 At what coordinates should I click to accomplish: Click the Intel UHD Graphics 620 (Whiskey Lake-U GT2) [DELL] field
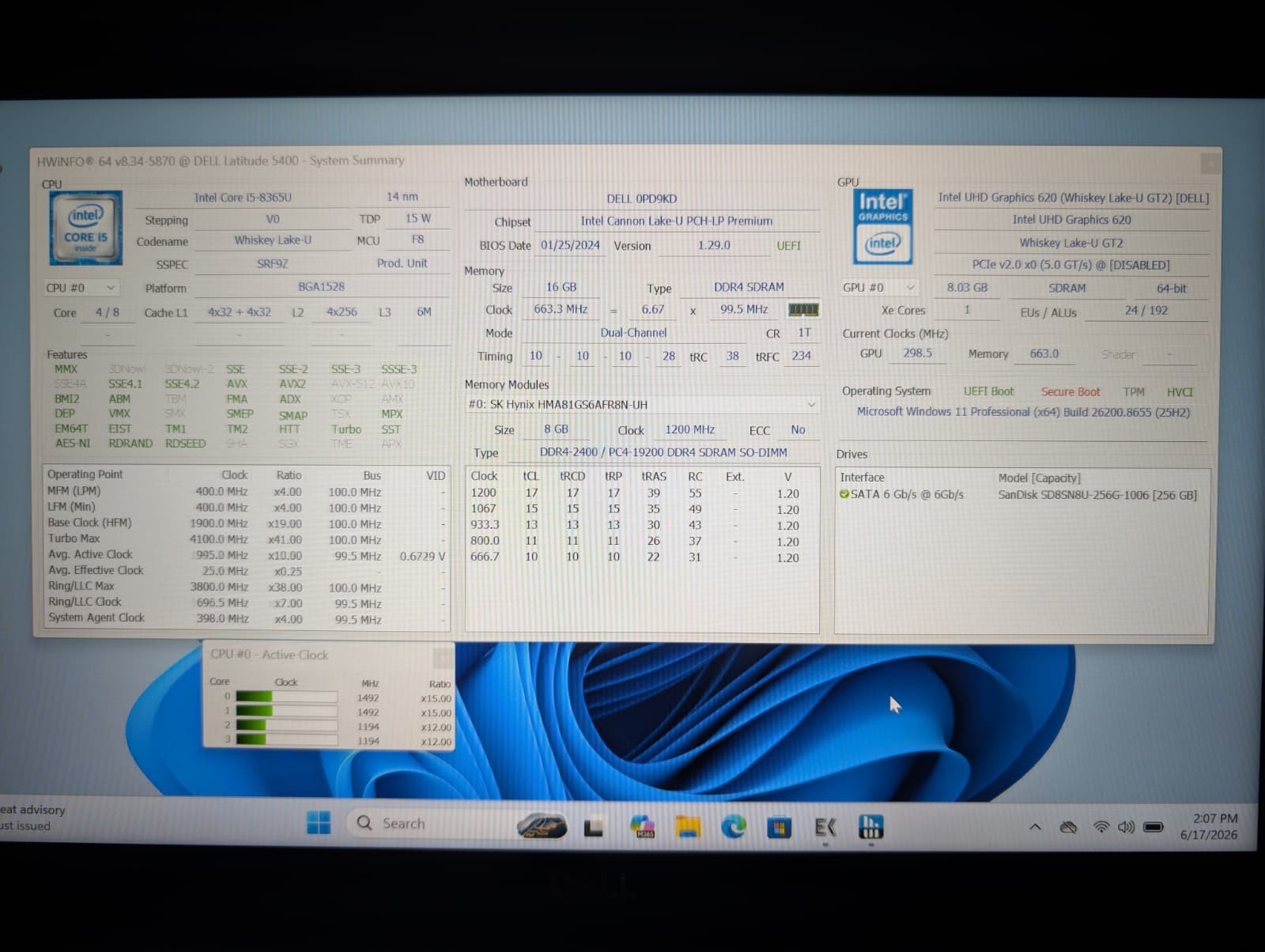[x=1073, y=198]
